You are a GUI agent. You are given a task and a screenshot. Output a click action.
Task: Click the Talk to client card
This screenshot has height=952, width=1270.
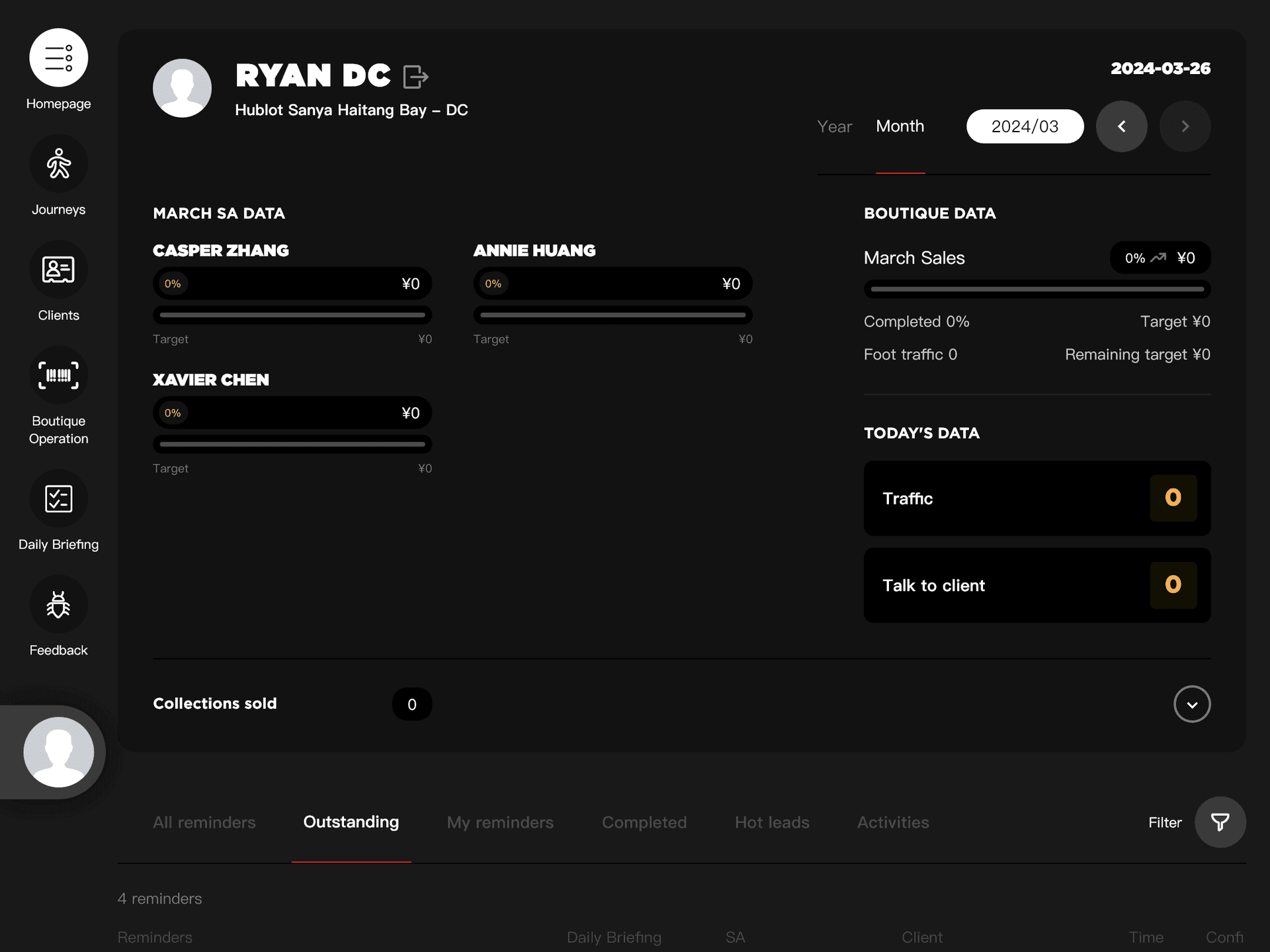(1037, 585)
